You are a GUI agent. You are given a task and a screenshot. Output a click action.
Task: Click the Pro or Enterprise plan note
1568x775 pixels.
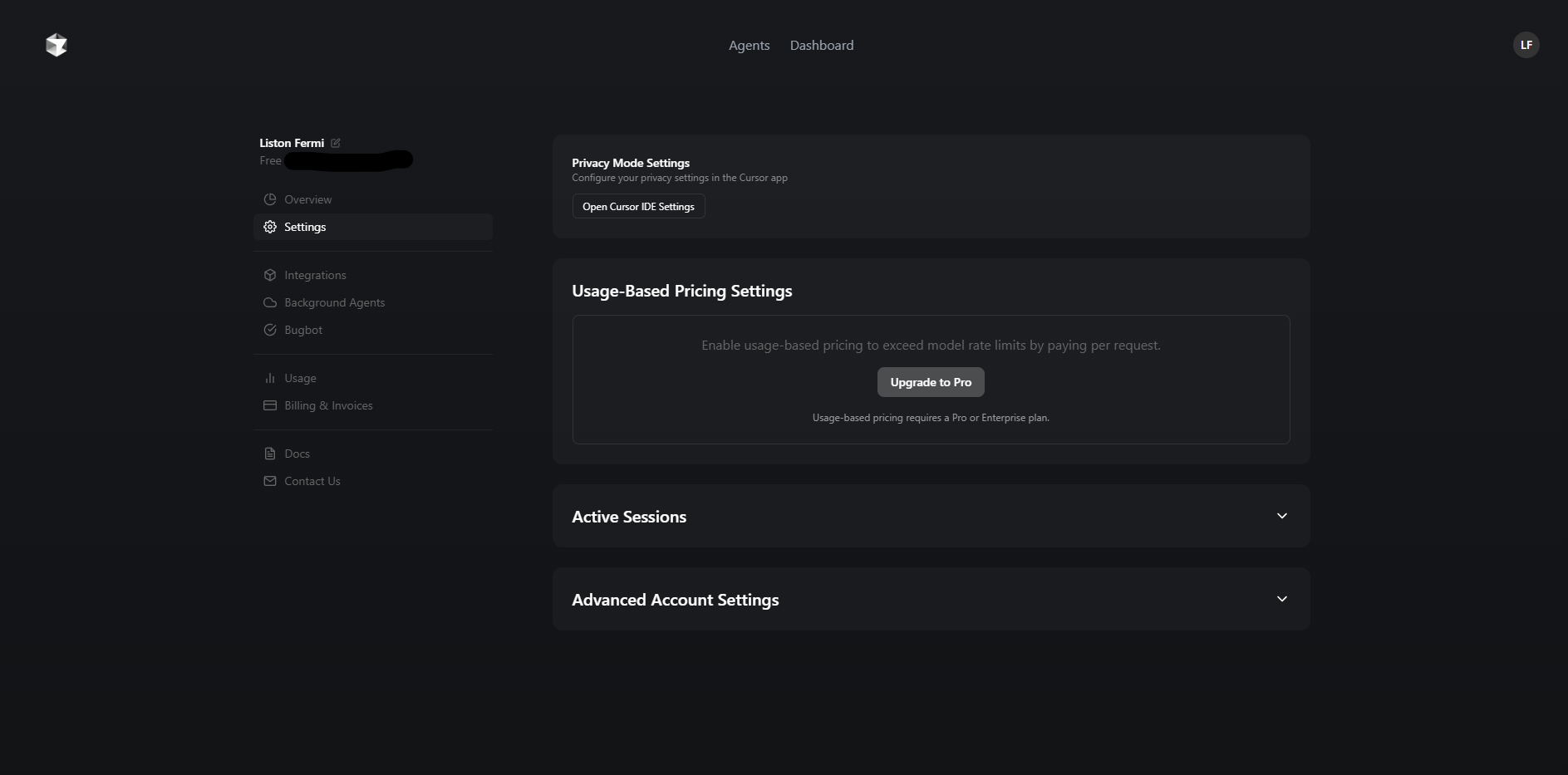(931, 418)
